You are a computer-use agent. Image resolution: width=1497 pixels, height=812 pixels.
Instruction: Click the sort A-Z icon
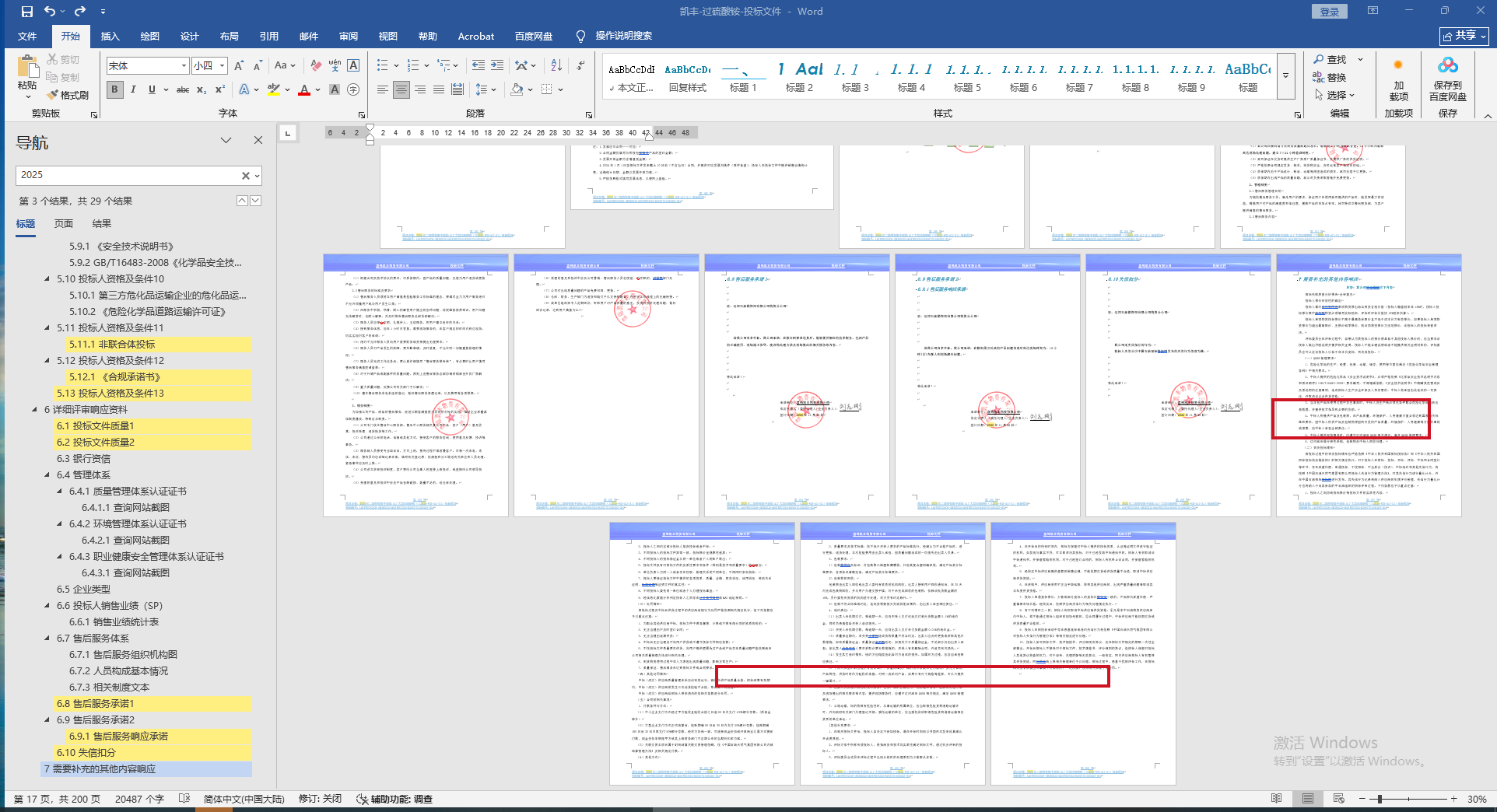556,65
